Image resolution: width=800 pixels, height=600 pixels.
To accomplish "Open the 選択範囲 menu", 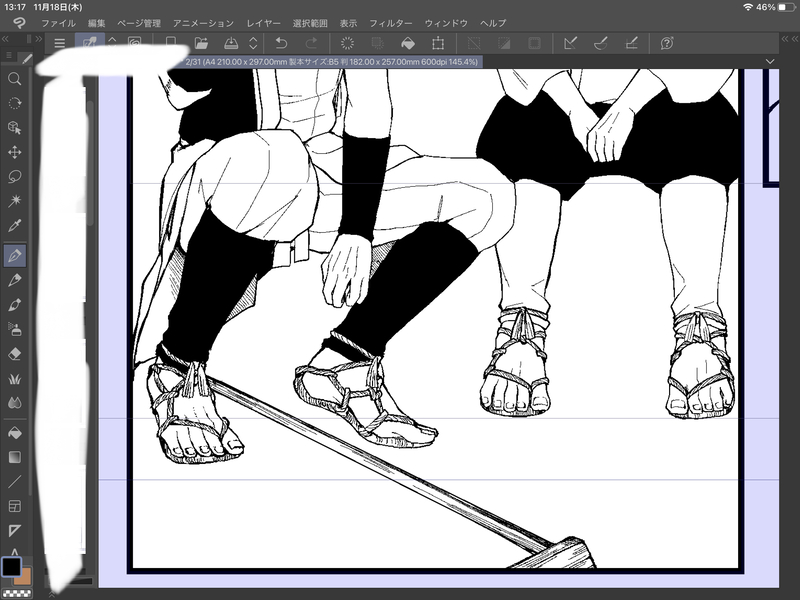I will pyautogui.click(x=310, y=23).
